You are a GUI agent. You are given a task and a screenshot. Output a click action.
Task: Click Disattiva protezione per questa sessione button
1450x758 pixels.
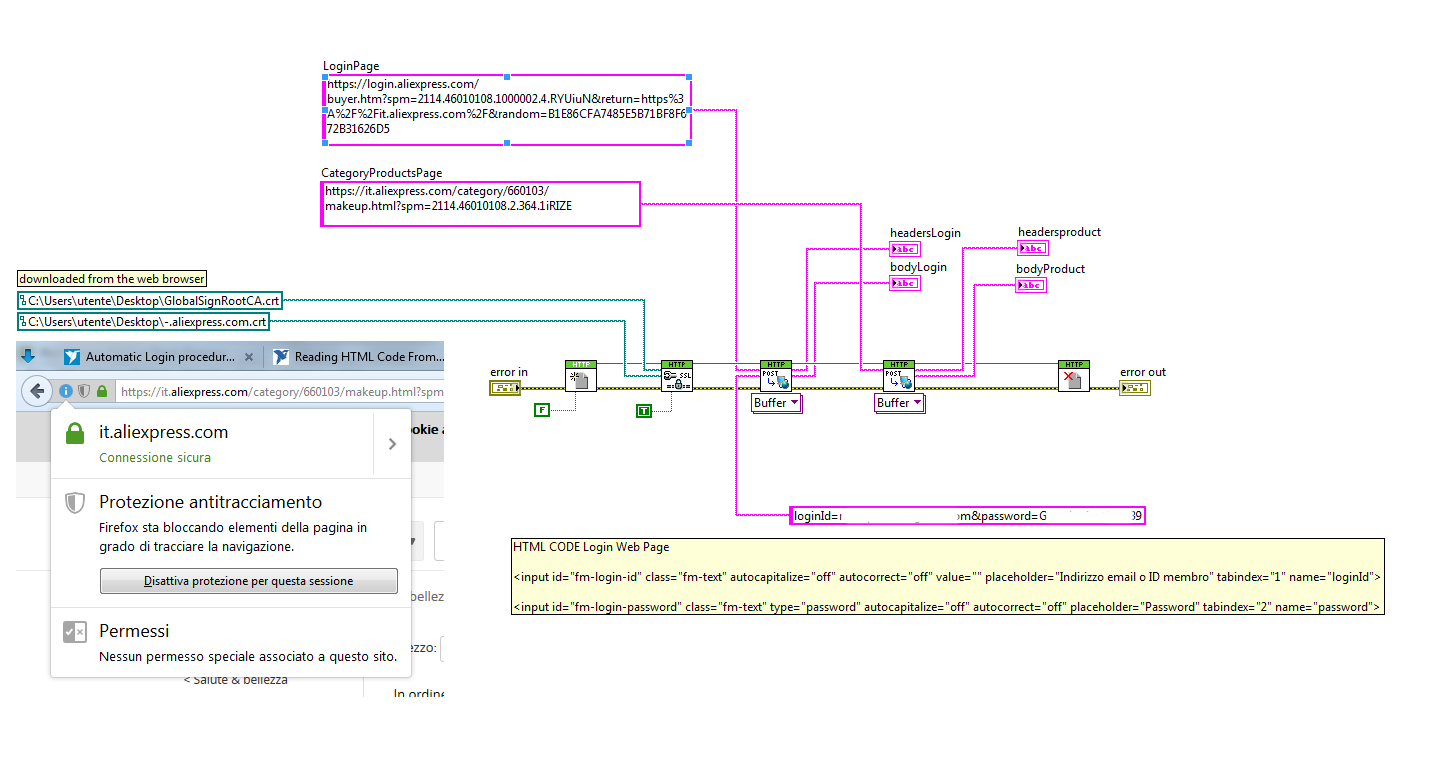pyautogui.click(x=249, y=581)
